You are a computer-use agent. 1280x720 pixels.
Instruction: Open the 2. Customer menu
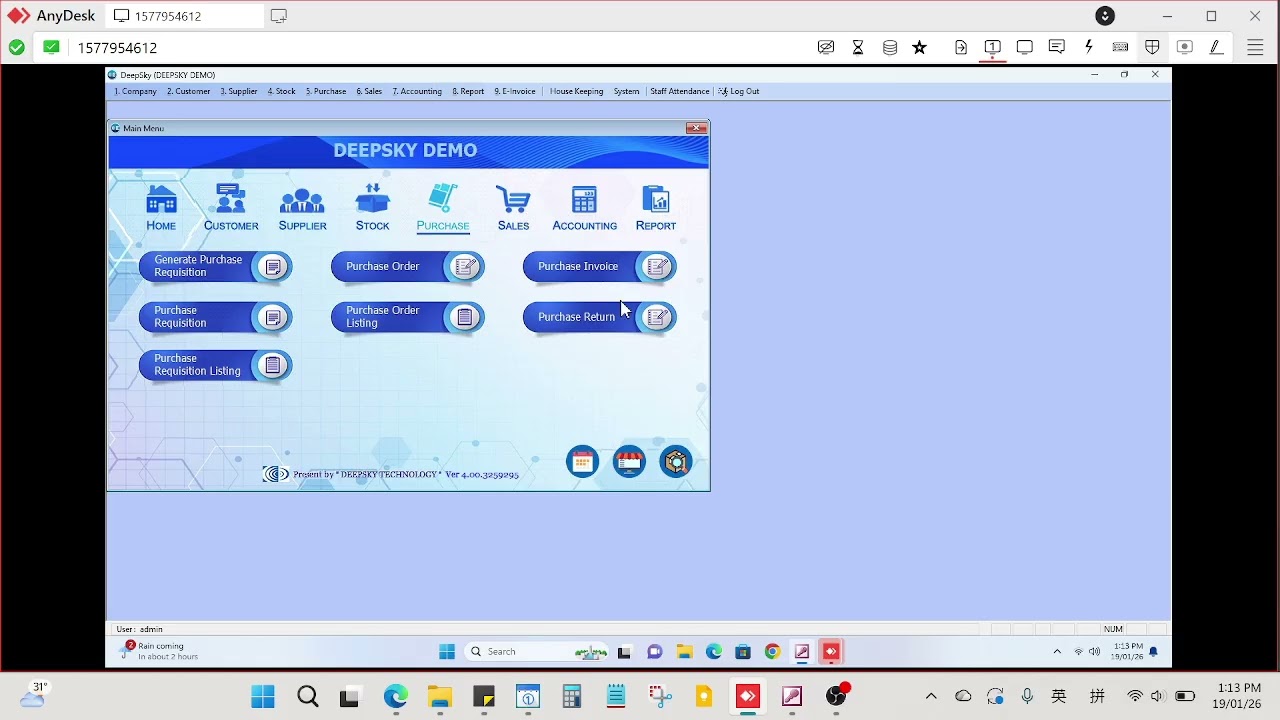tap(188, 91)
